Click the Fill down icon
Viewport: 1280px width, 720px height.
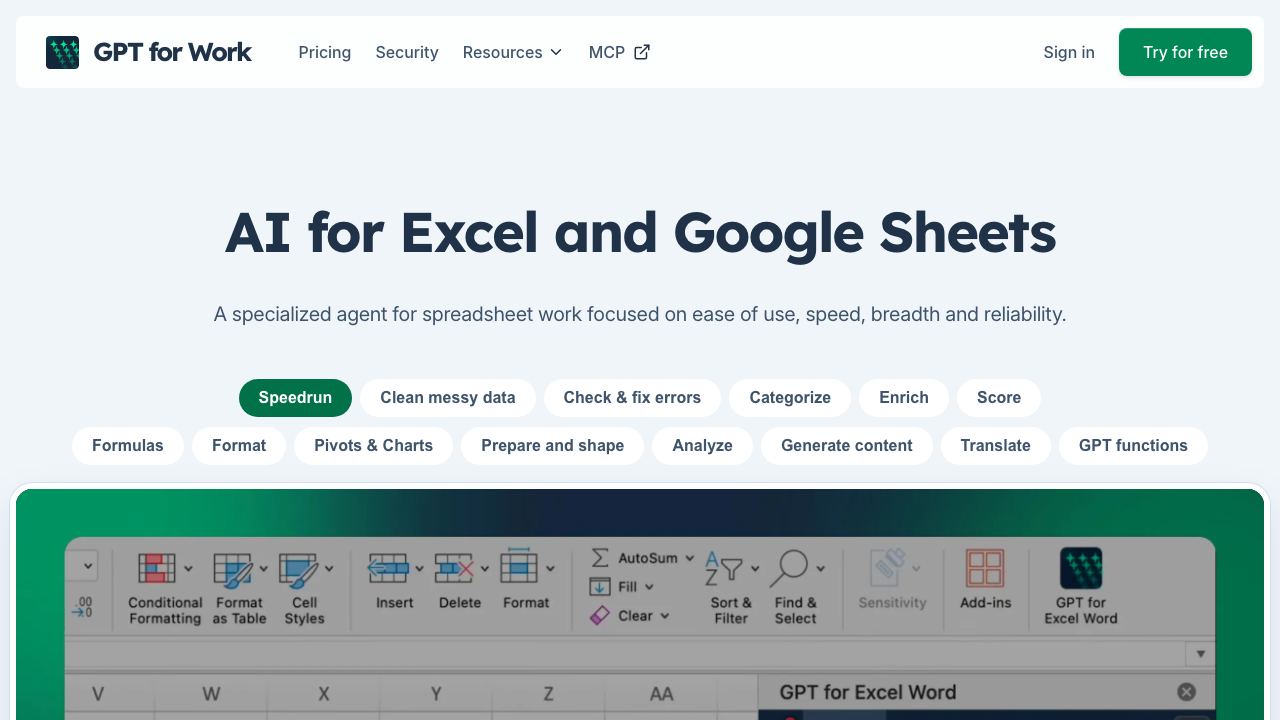600,587
